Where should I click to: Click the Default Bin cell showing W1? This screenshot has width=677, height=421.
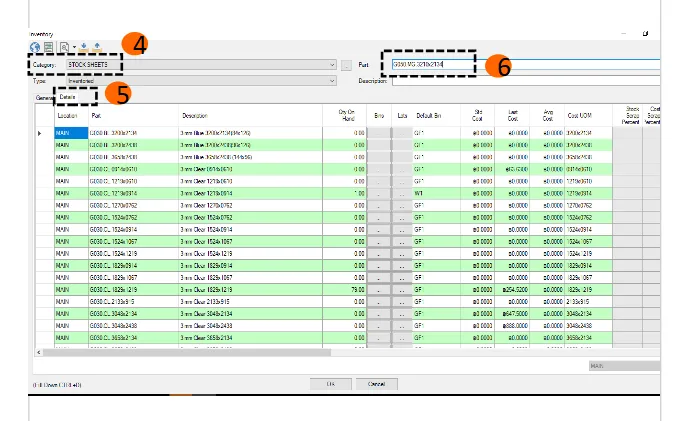pyautogui.click(x=437, y=193)
